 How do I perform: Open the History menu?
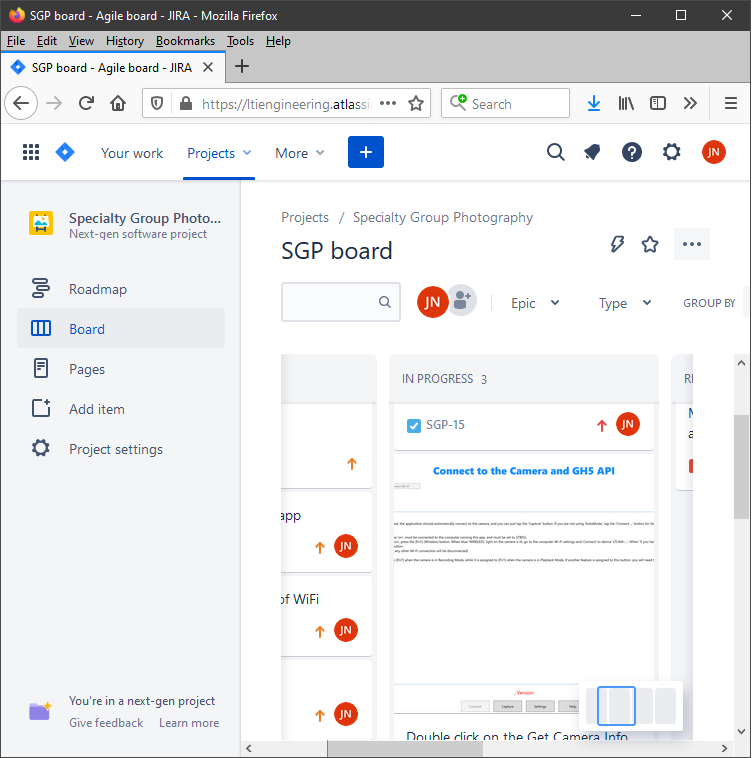tap(125, 41)
